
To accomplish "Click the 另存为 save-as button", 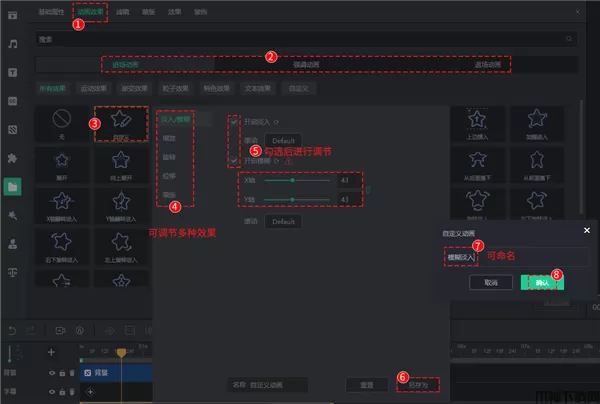I will (x=418, y=385).
